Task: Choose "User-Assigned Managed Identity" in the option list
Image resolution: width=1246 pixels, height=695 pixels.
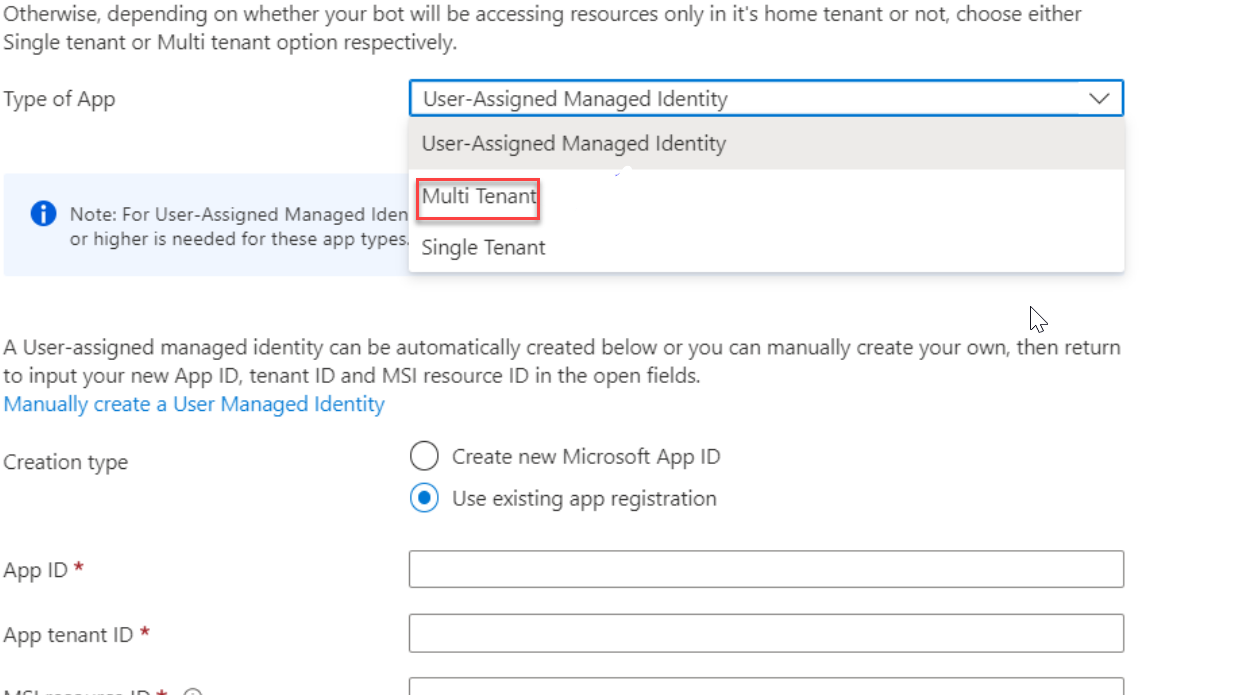Action: [x=573, y=143]
